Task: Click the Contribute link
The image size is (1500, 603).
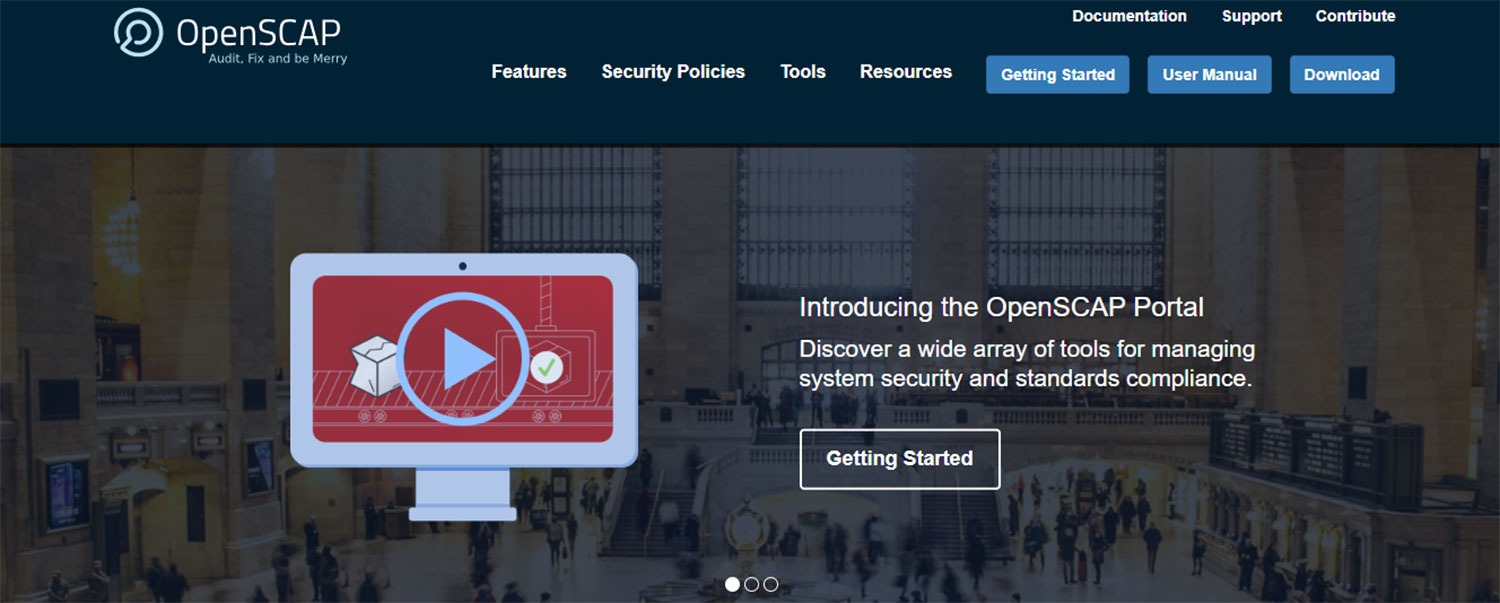Action: [x=1355, y=15]
